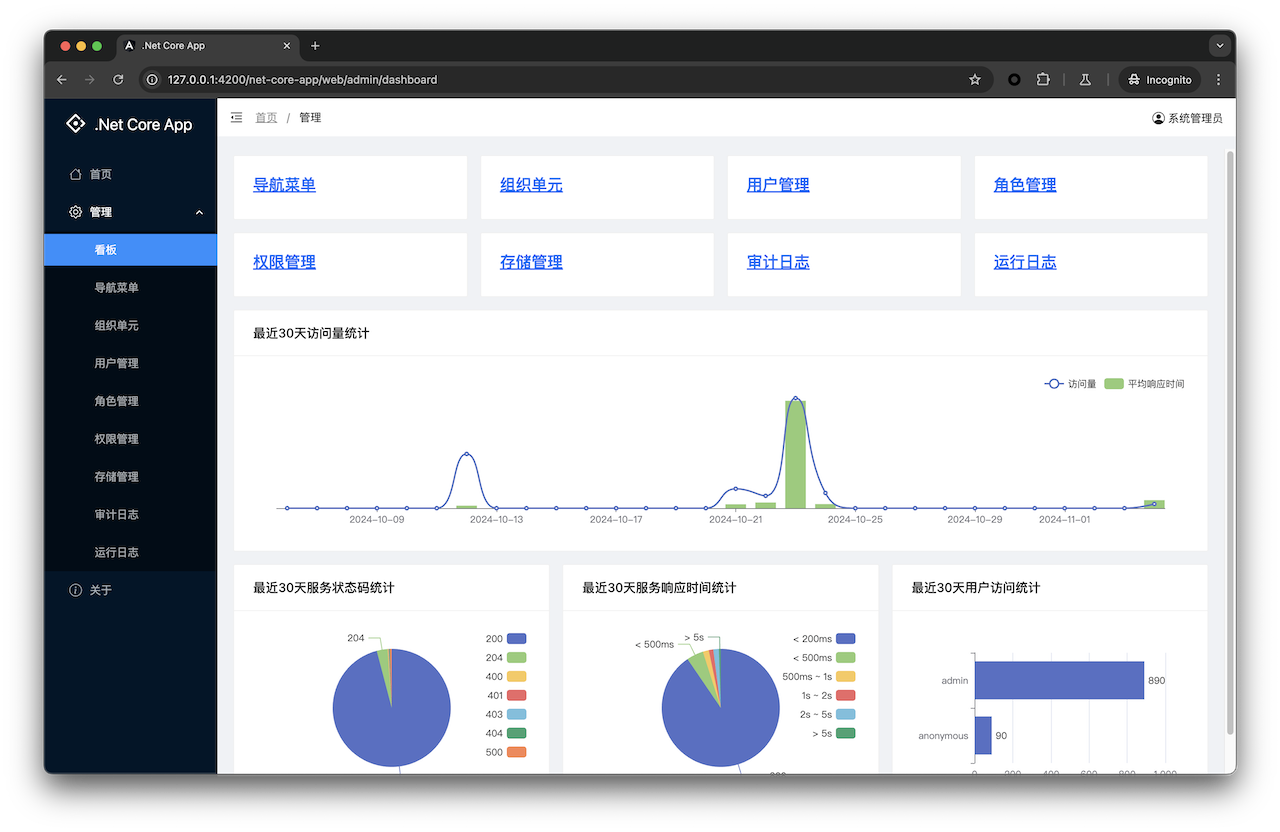Toggle the 平均响应时间 legend series

pos(1144,384)
